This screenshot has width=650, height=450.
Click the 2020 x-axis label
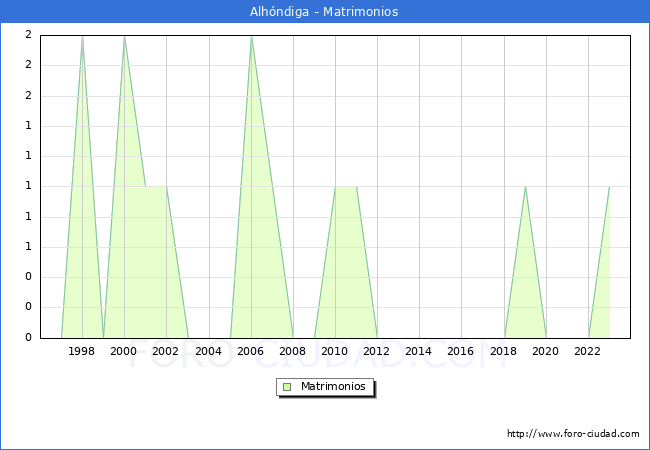coord(545,351)
